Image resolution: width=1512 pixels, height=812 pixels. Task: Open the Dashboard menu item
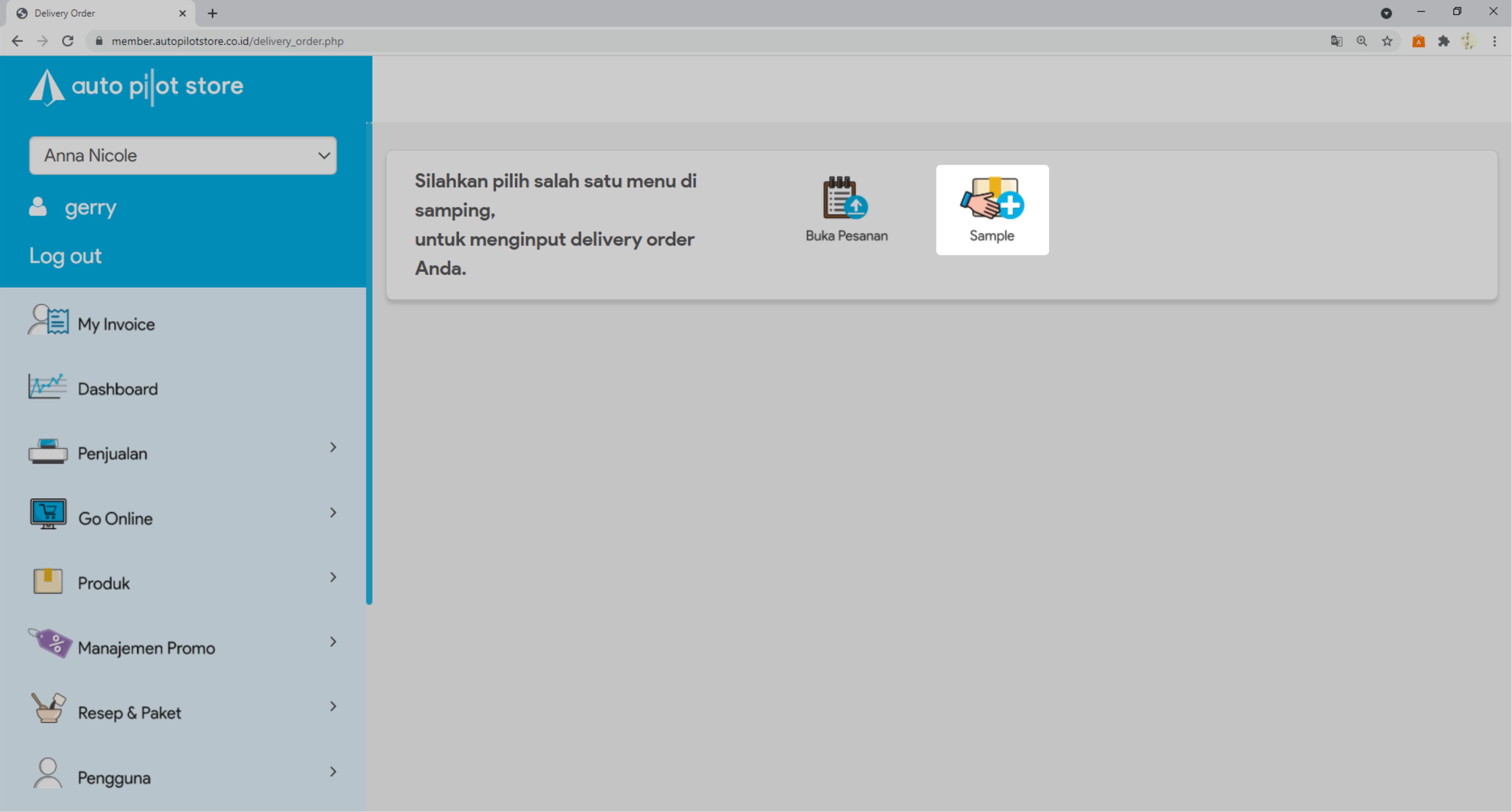(x=118, y=389)
